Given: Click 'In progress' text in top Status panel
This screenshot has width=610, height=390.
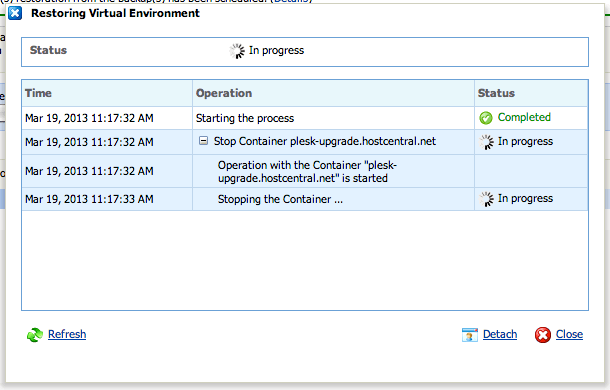Looking at the screenshot, I should (x=276, y=51).
